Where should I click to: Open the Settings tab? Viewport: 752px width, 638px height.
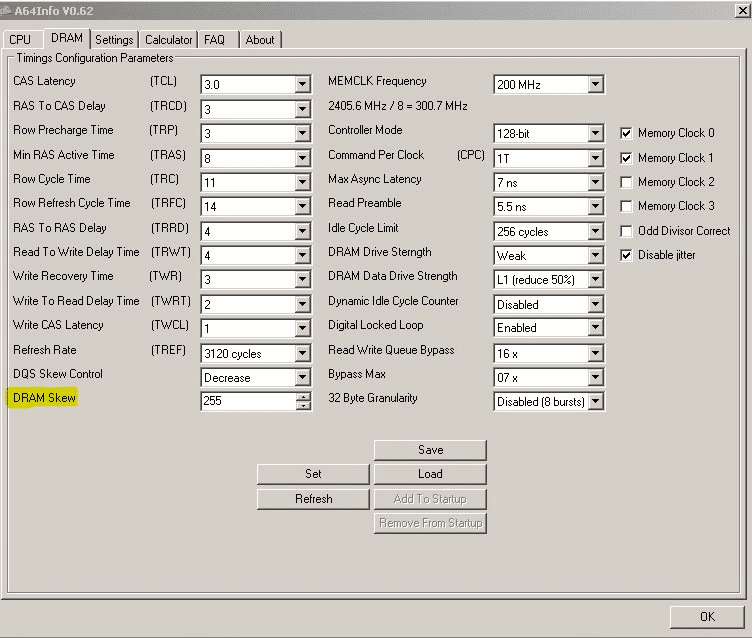(114, 39)
